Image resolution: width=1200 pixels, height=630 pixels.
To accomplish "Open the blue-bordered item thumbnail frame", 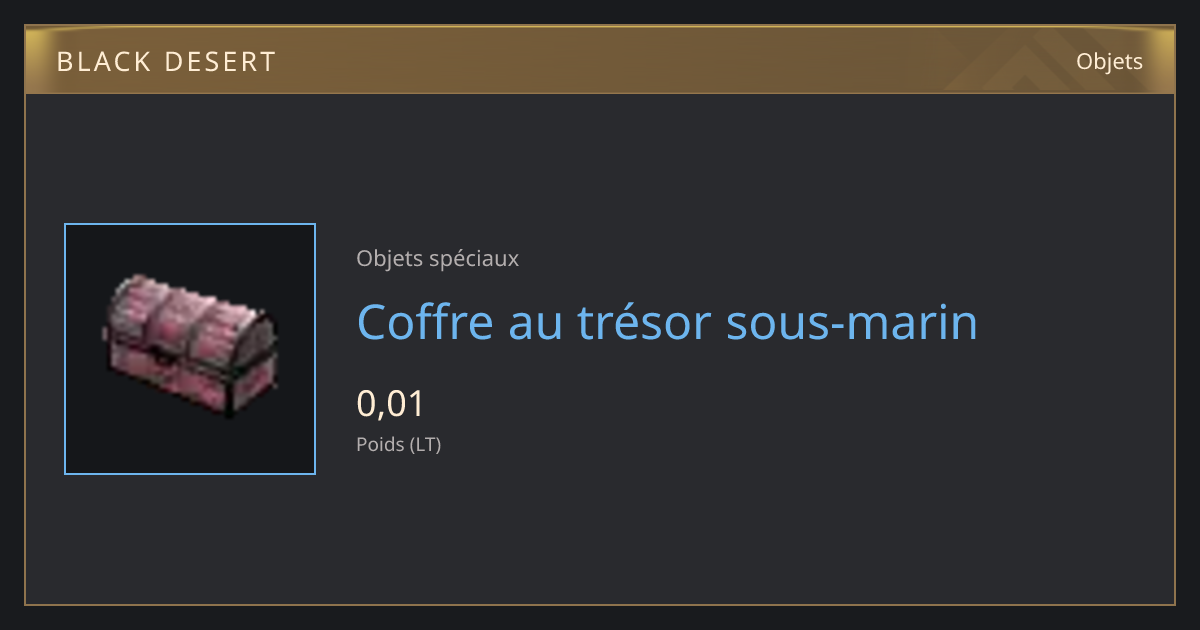I will tap(190, 349).
